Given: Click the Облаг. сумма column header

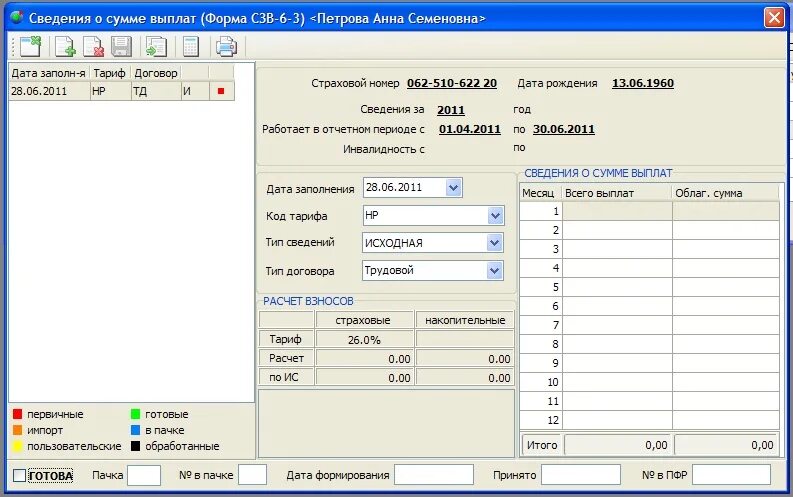Looking at the screenshot, I should coord(725,193).
